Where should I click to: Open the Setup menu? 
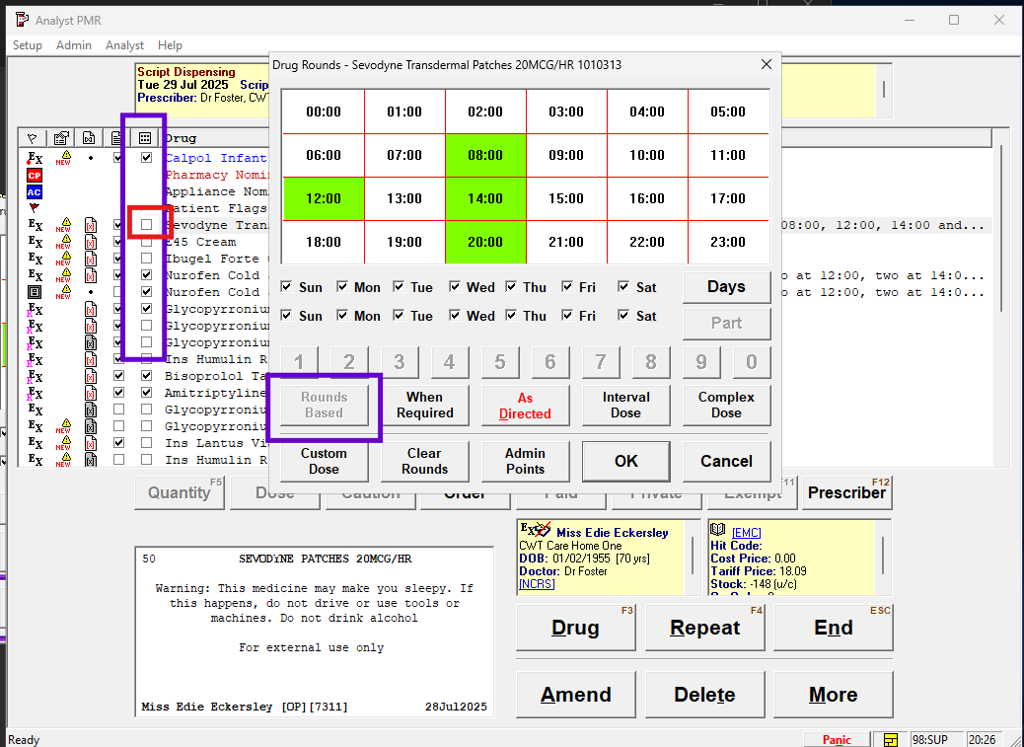tap(27, 45)
